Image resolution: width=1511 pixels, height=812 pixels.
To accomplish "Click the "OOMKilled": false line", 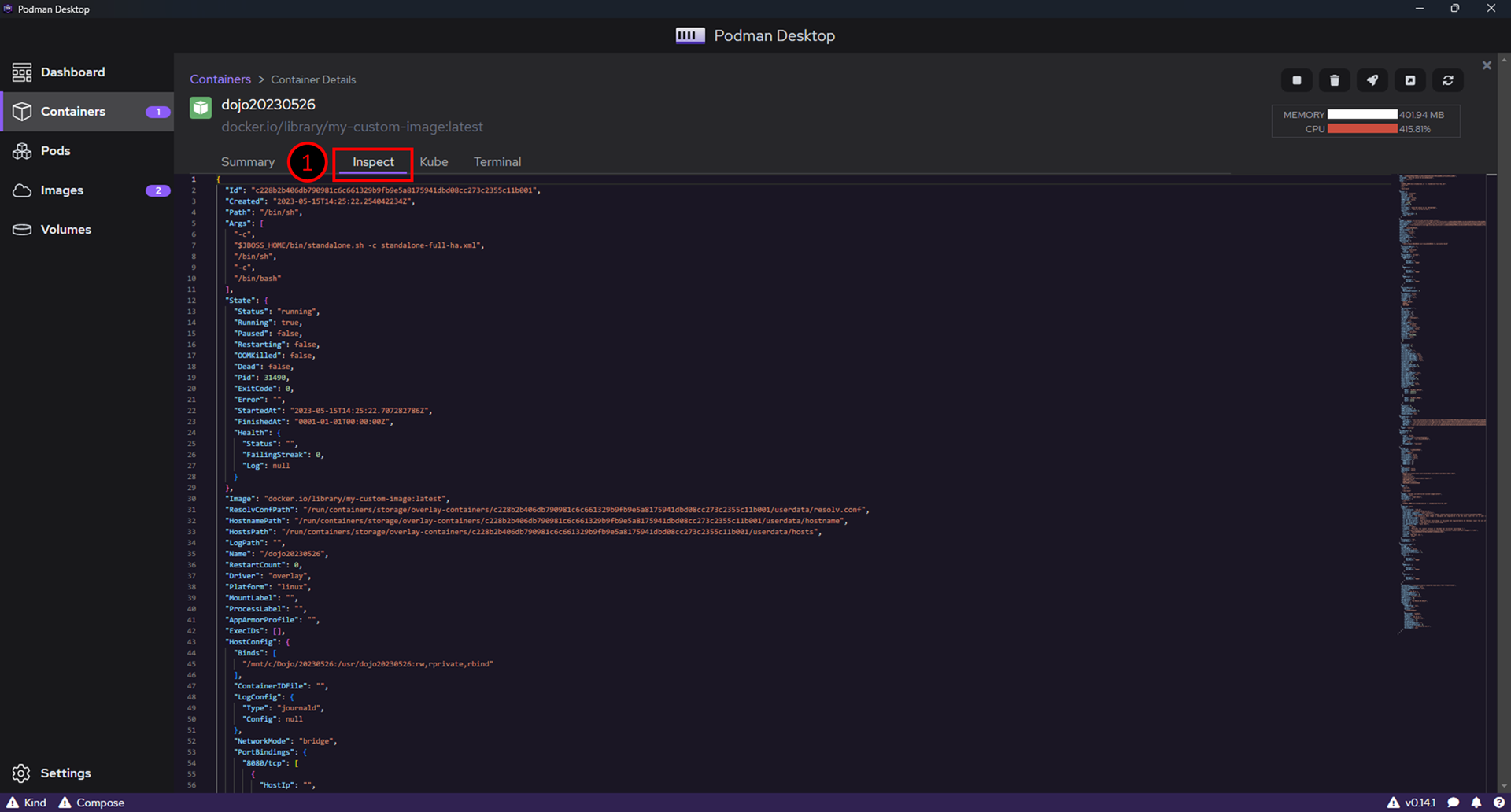I will [275, 356].
